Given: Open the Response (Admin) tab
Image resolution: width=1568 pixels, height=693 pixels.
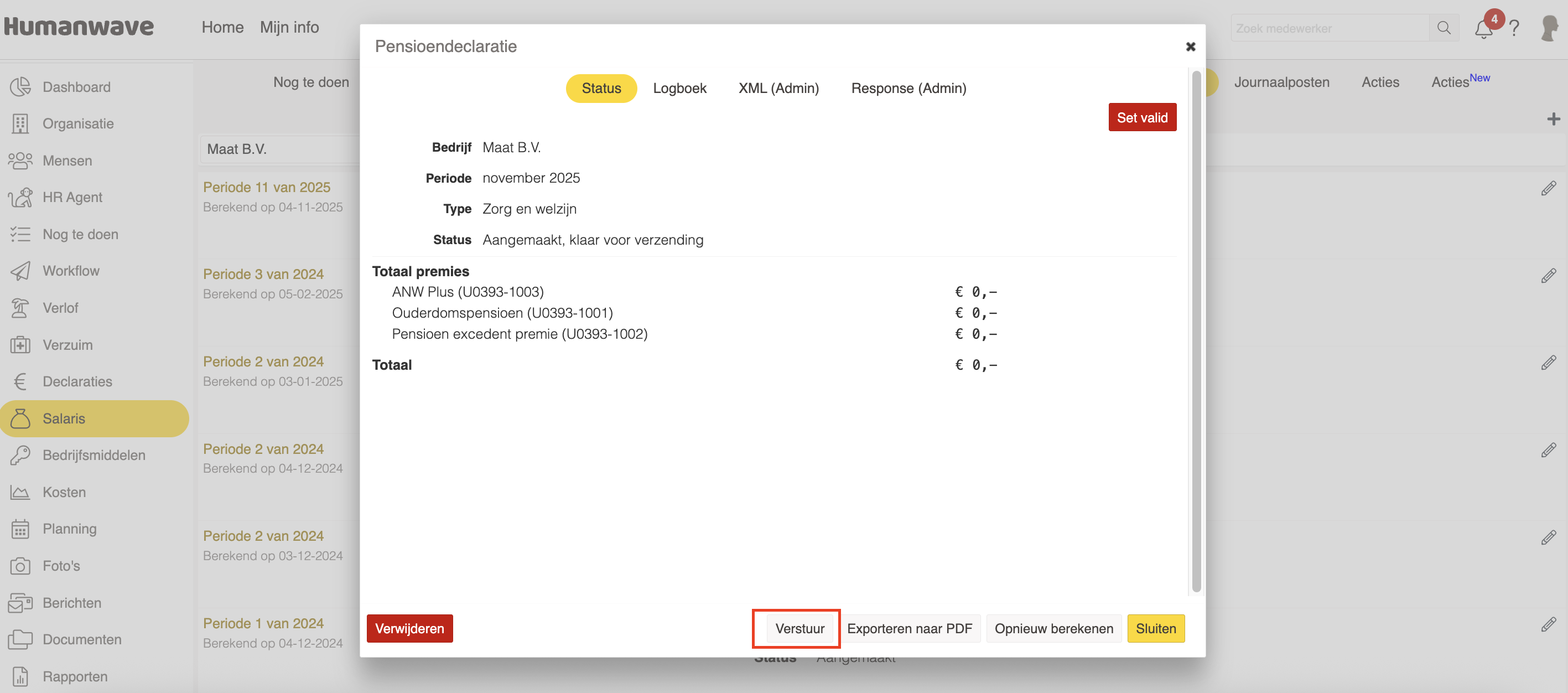Looking at the screenshot, I should coord(908,89).
